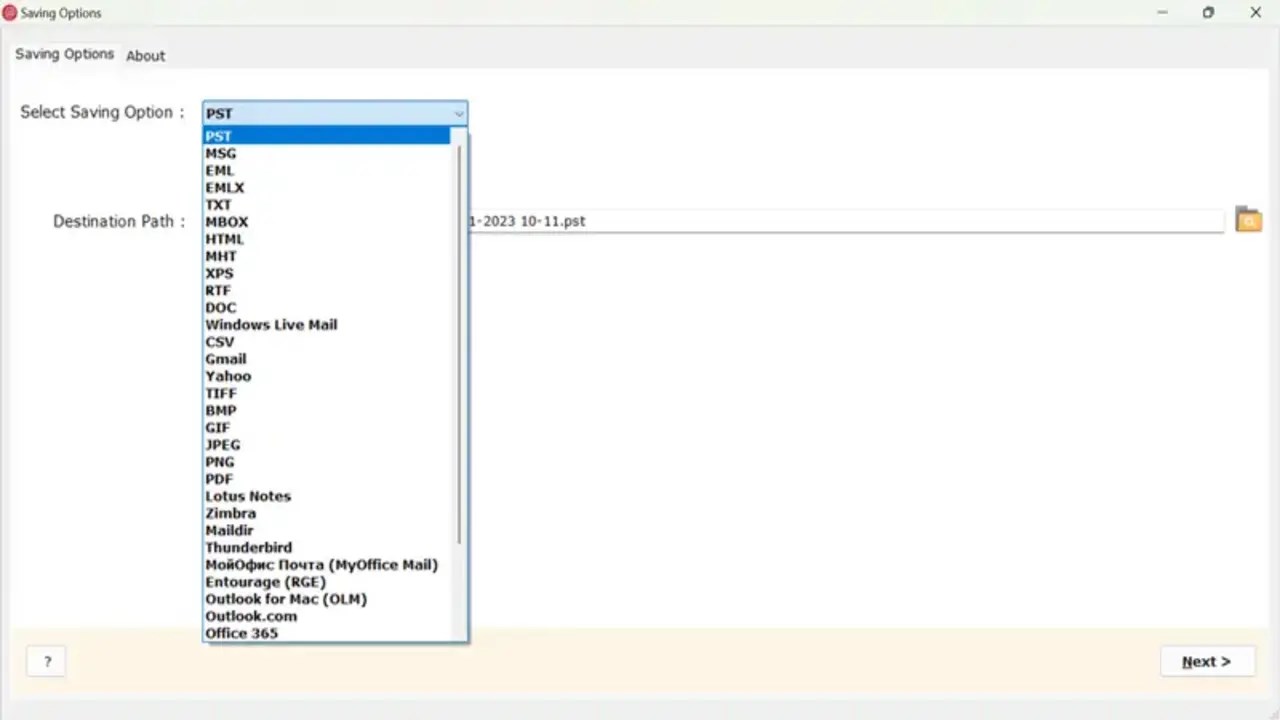Choose MSG from the saving list
The image size is (1280, 720).
click(327, 153)
